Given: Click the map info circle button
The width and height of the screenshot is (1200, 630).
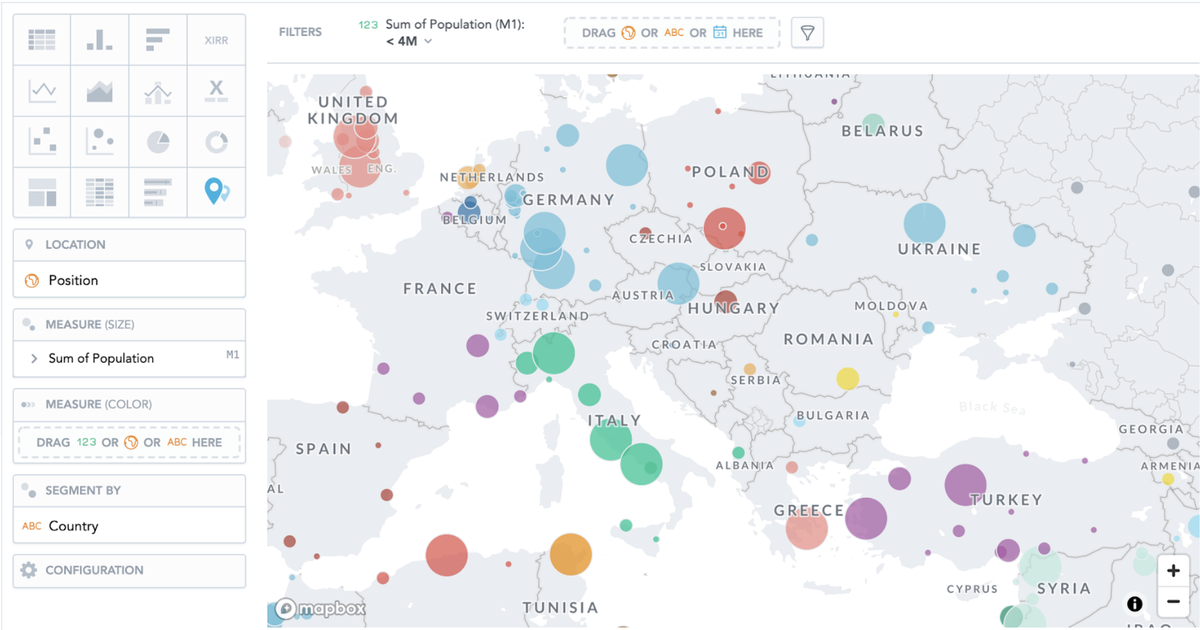Looking at the screenshot, I should pos(1135,603).
